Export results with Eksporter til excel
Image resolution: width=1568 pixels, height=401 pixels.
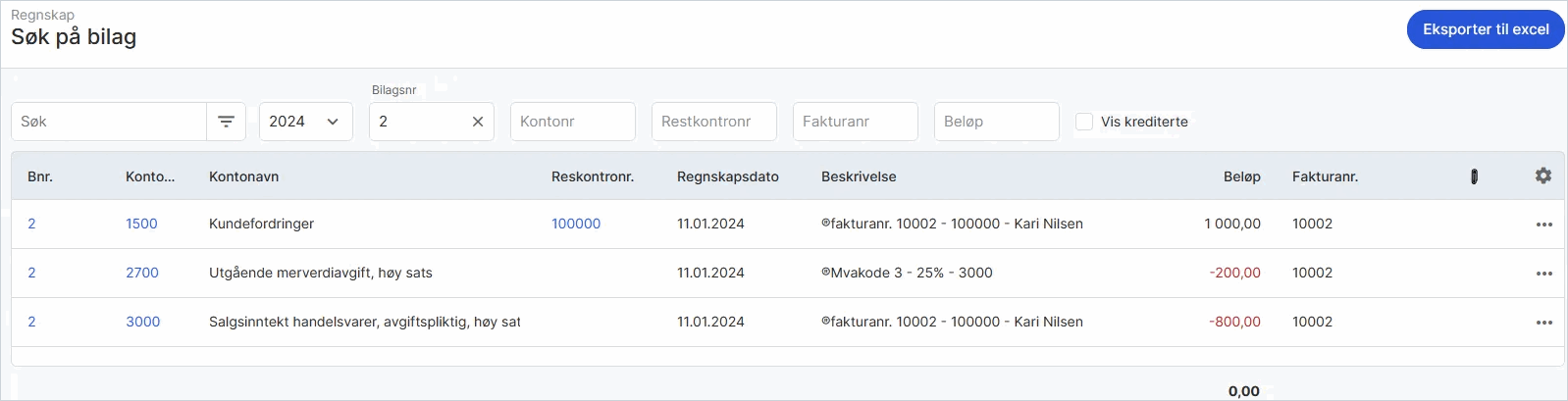1486,29
